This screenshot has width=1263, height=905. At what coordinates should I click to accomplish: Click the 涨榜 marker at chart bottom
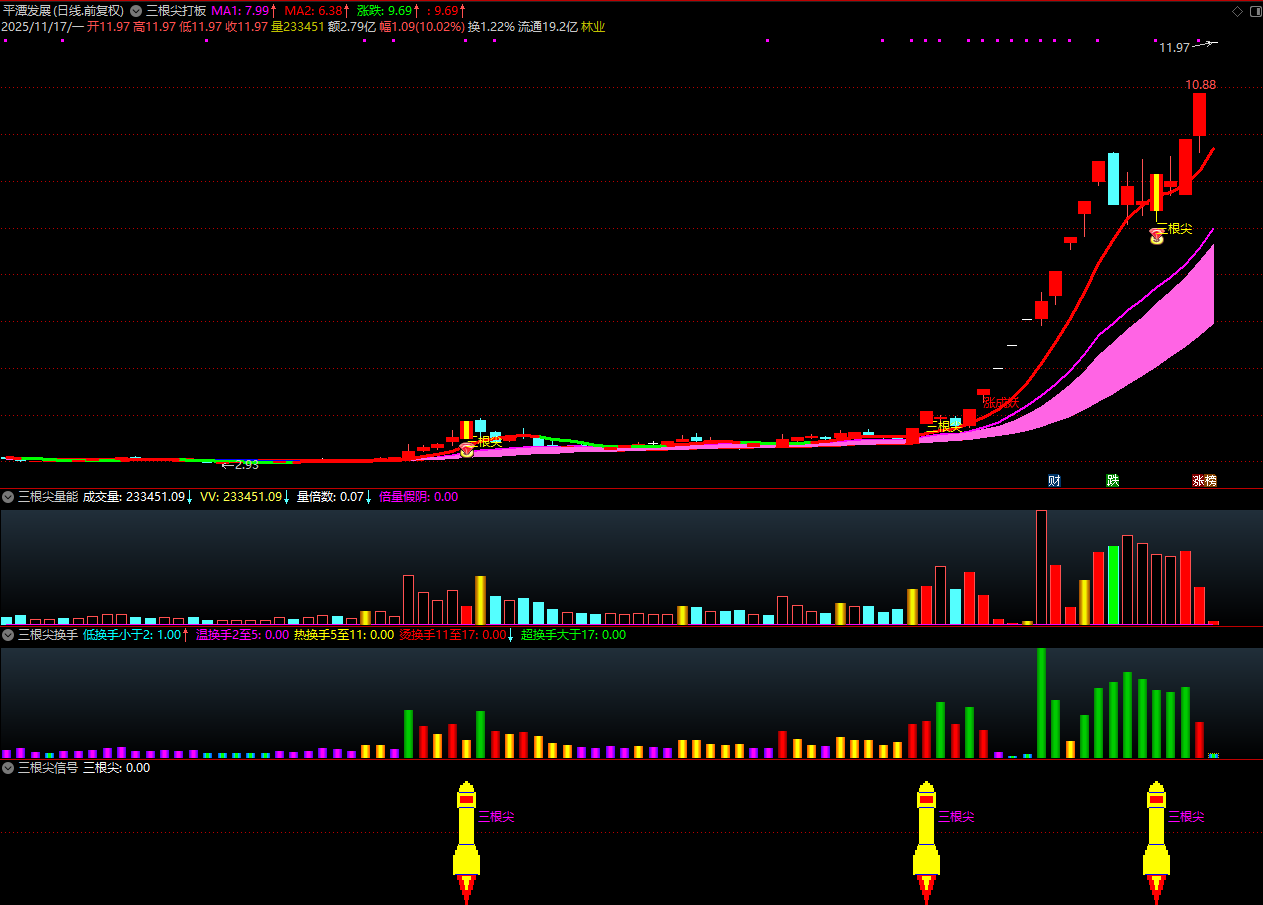coord(1204,480)
